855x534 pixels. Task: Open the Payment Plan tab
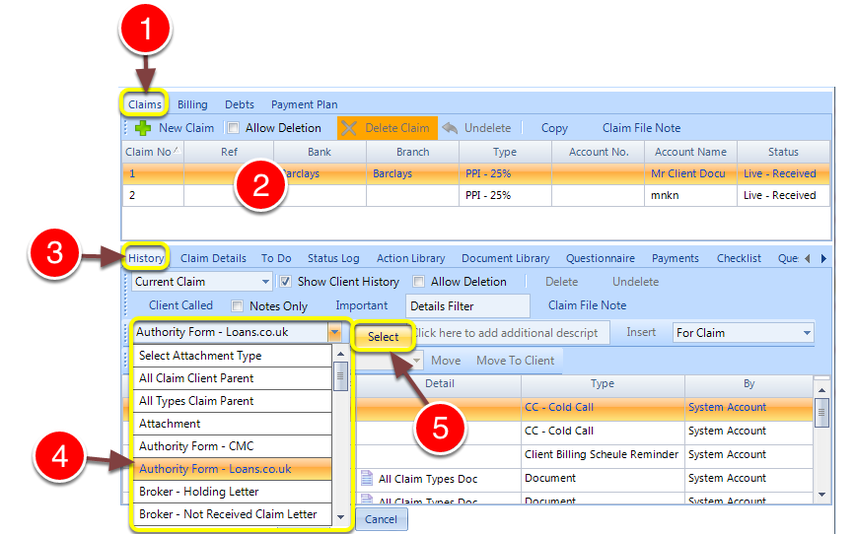[x=304, y=104]
